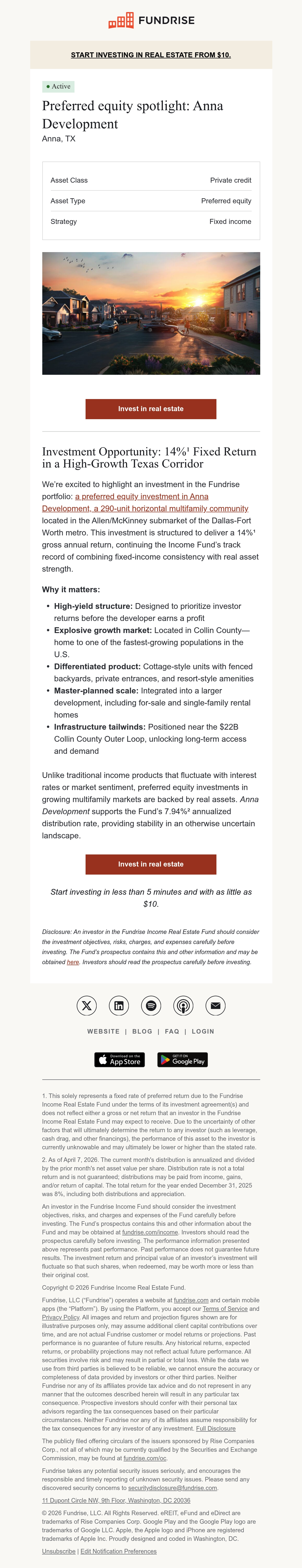302x1568 pixels.
Task: Open the podcast social icon
Action: (x=183, y=1006)
